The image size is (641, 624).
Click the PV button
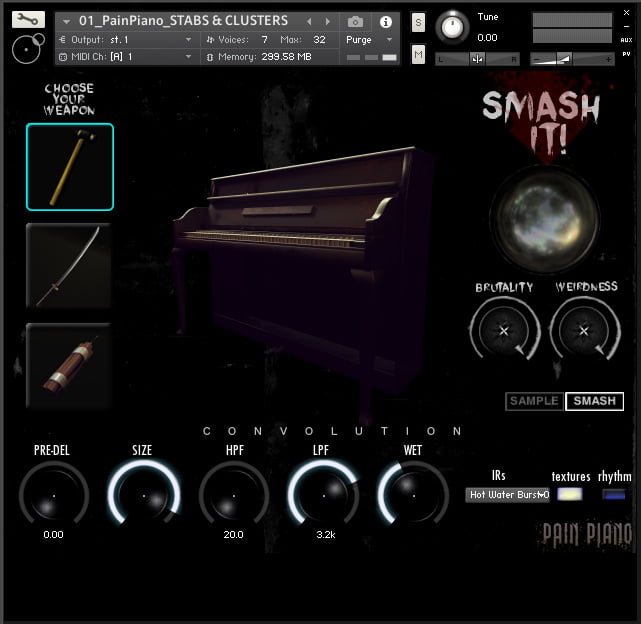click(x=626, y=54)
